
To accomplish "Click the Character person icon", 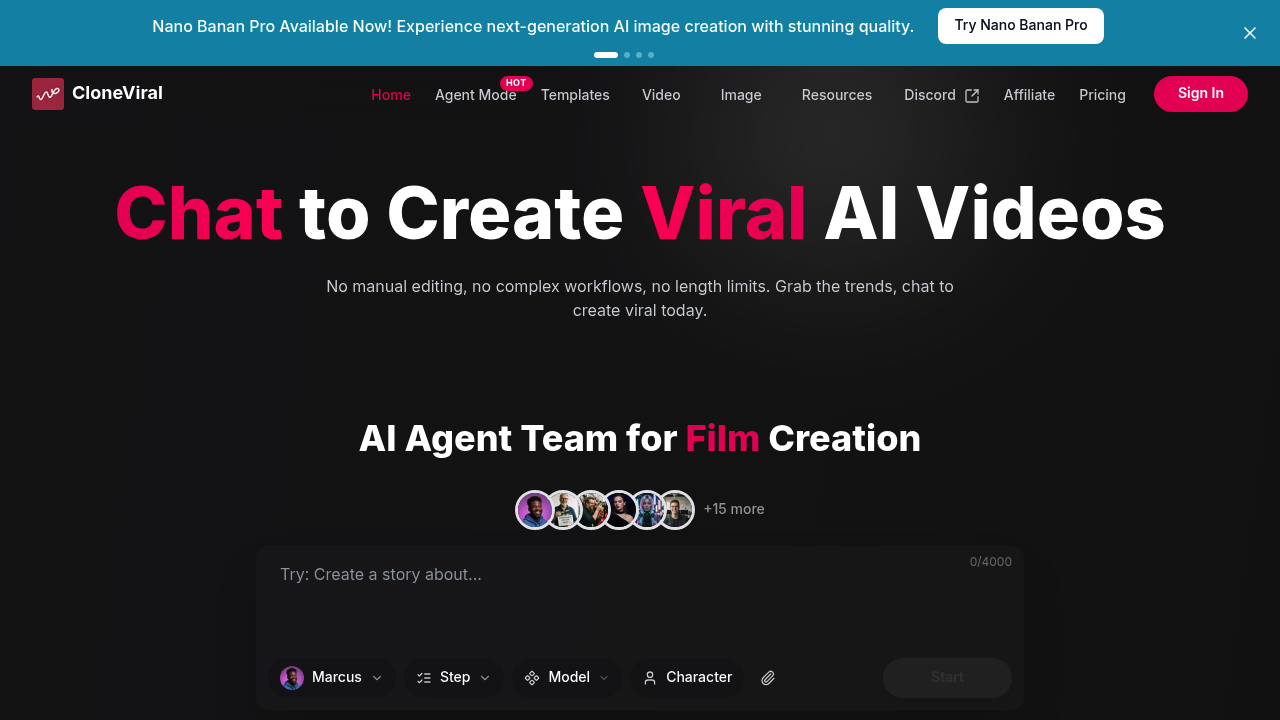I will pyautogui.click(x=649, y=678).
